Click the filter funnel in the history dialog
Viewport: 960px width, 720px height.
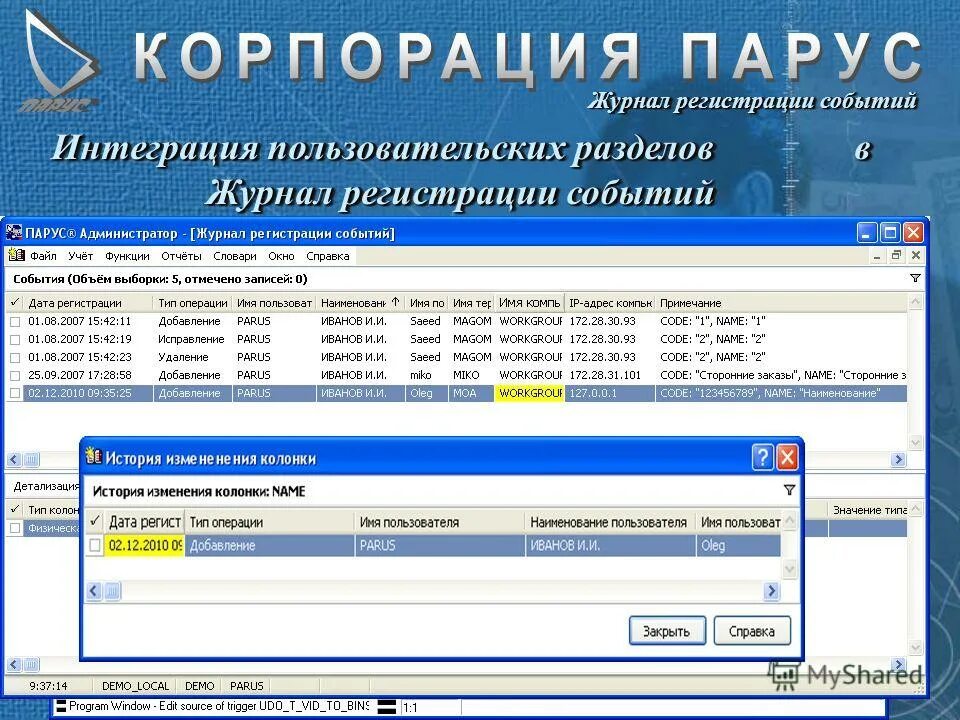pos(789,490)
